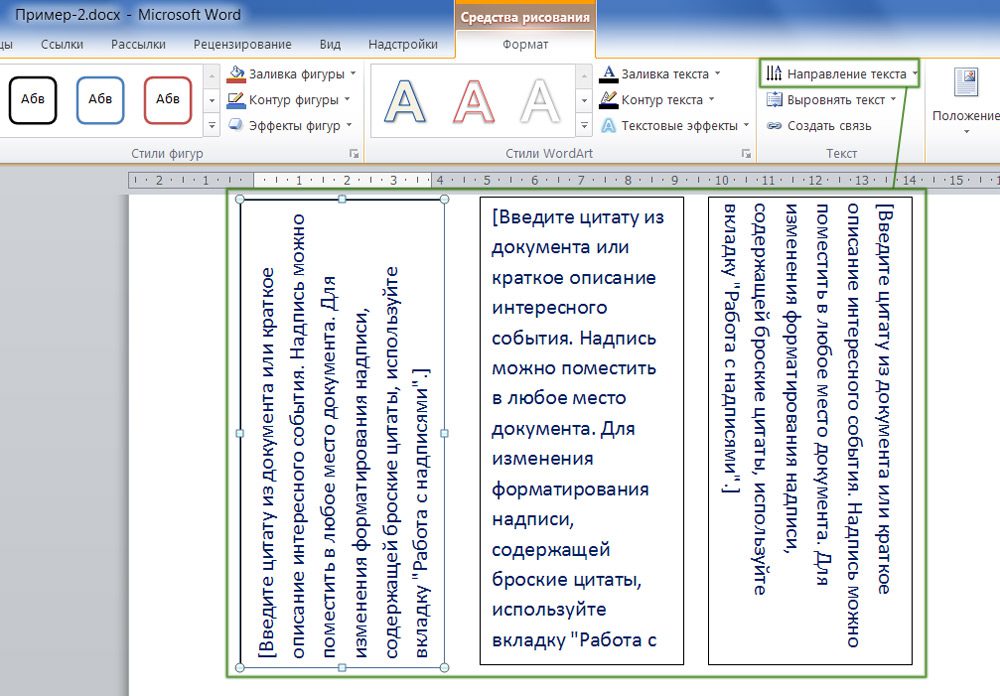Screen dimensions: 1000x696
Task: Click the top-center sizing handle of selected text box
Action: 342,199
